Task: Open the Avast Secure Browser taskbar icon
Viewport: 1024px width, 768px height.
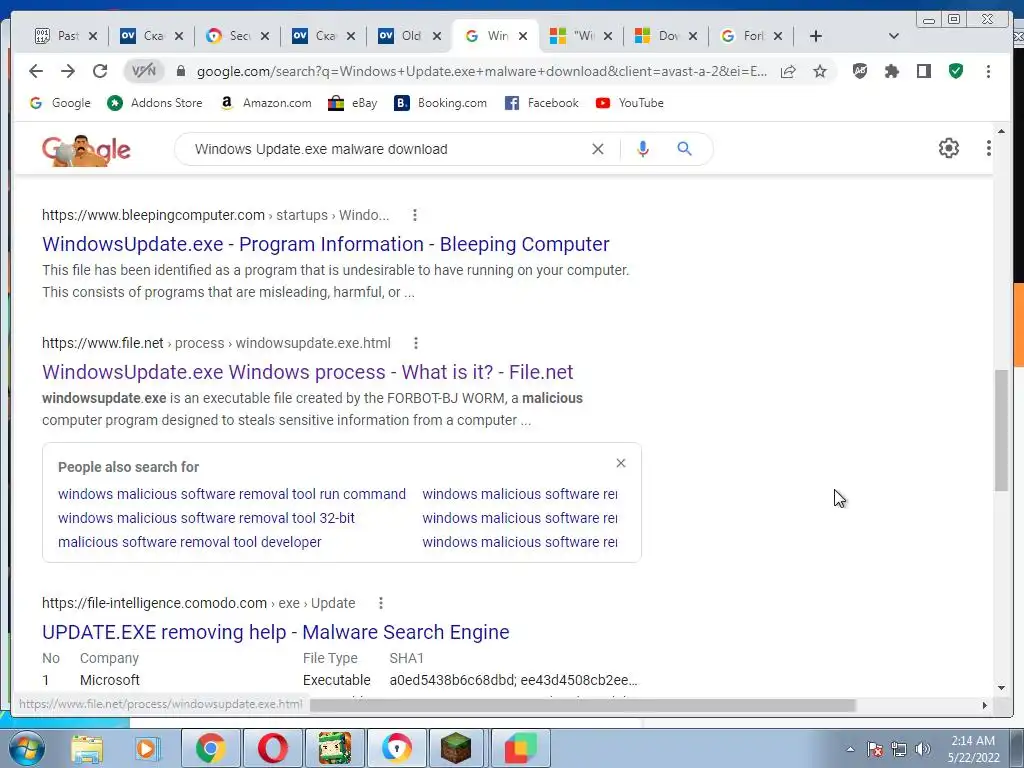Action: pos(396,748)
